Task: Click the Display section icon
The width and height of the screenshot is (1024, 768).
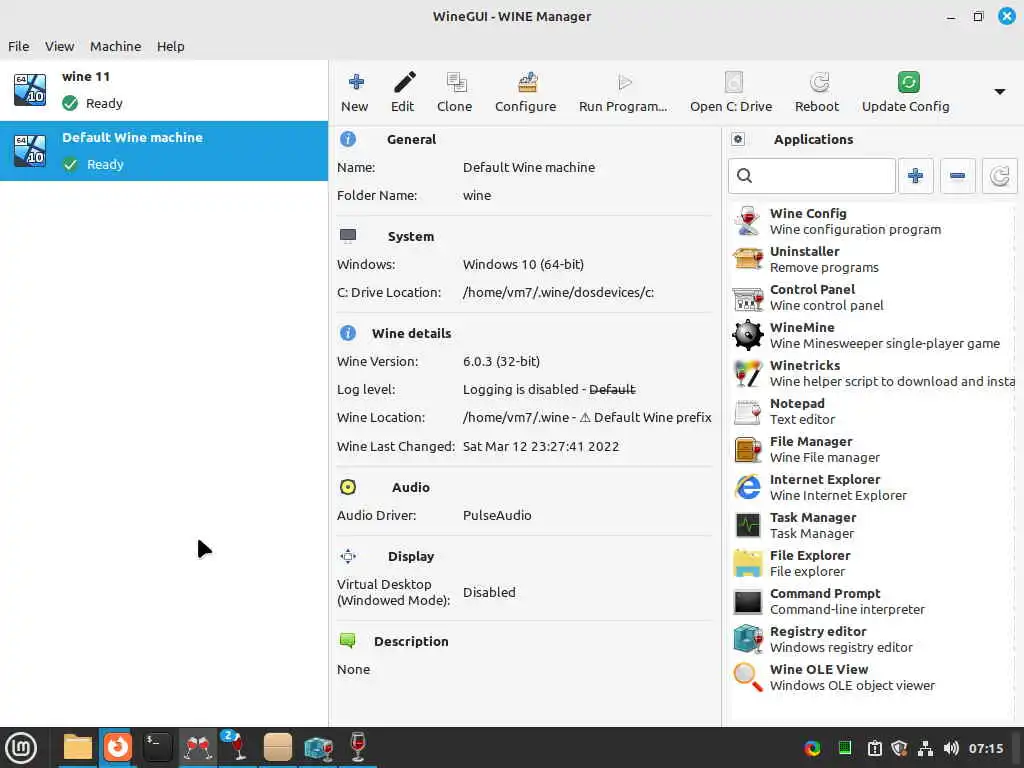Action: (348, 556)
